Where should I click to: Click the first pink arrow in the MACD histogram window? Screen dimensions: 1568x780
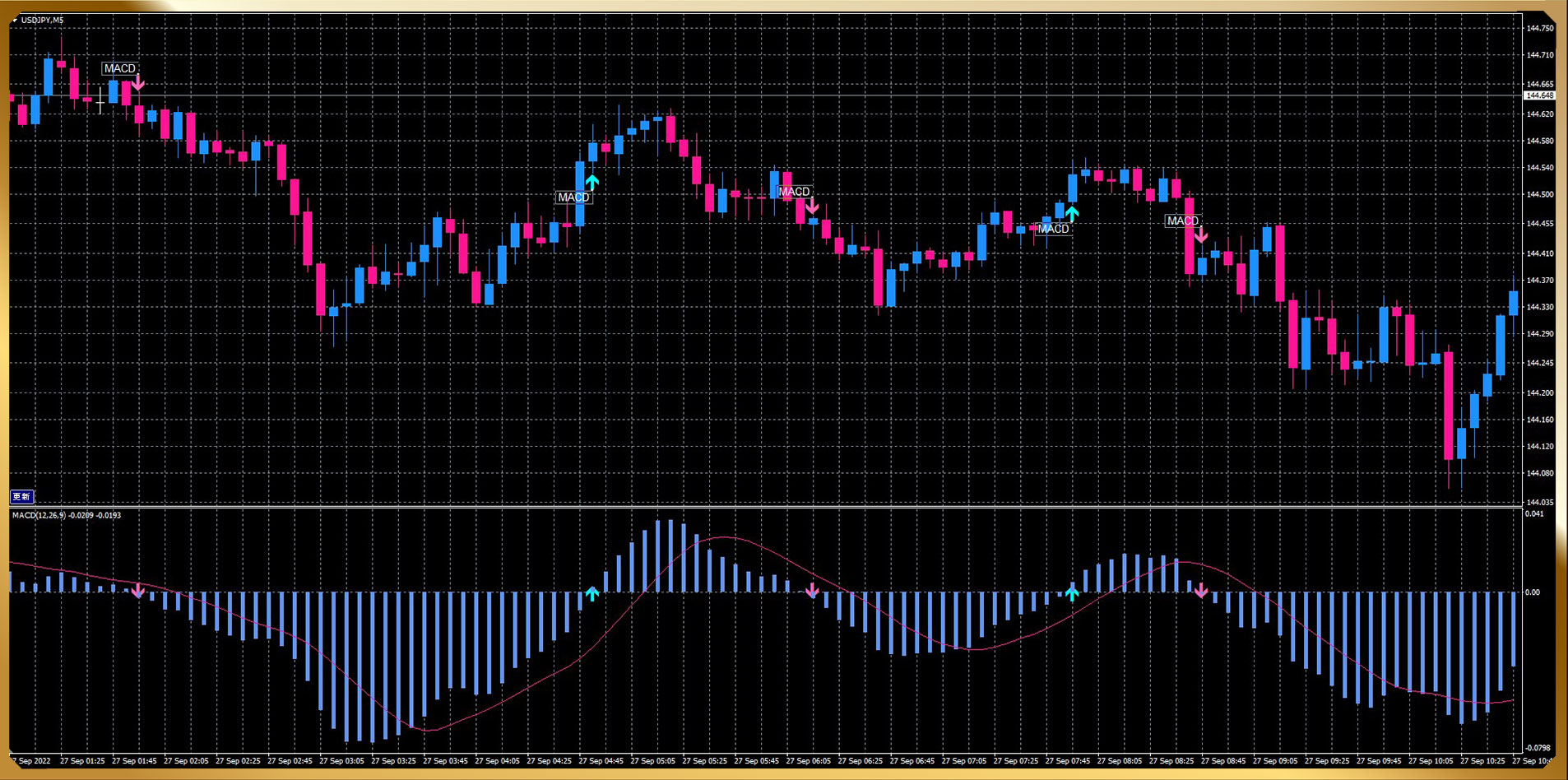(x=138, y=591)
